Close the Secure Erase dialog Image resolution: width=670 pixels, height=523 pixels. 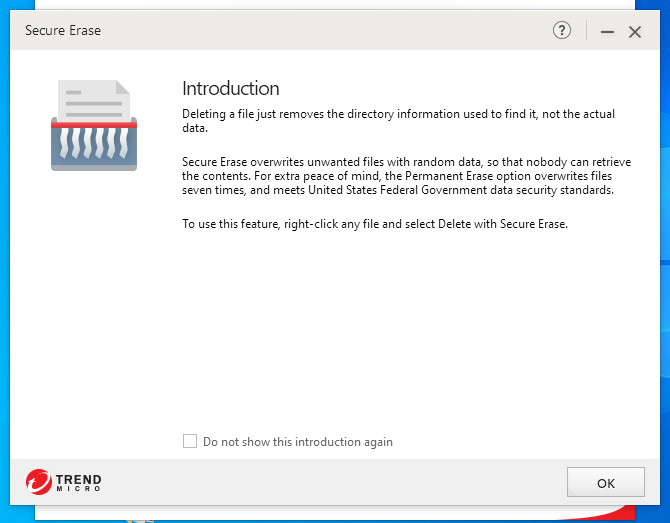coord(635,32)
